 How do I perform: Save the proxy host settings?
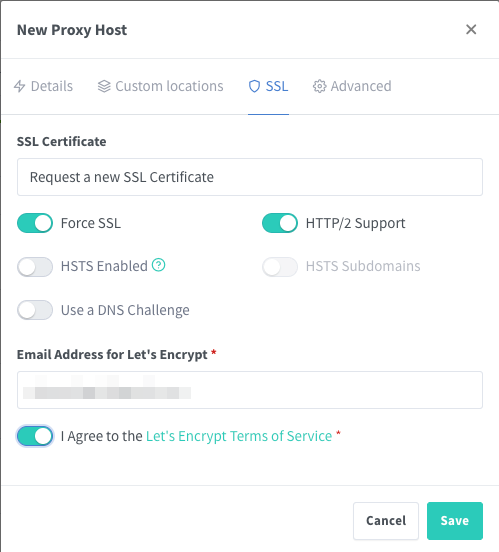[455, 521]
